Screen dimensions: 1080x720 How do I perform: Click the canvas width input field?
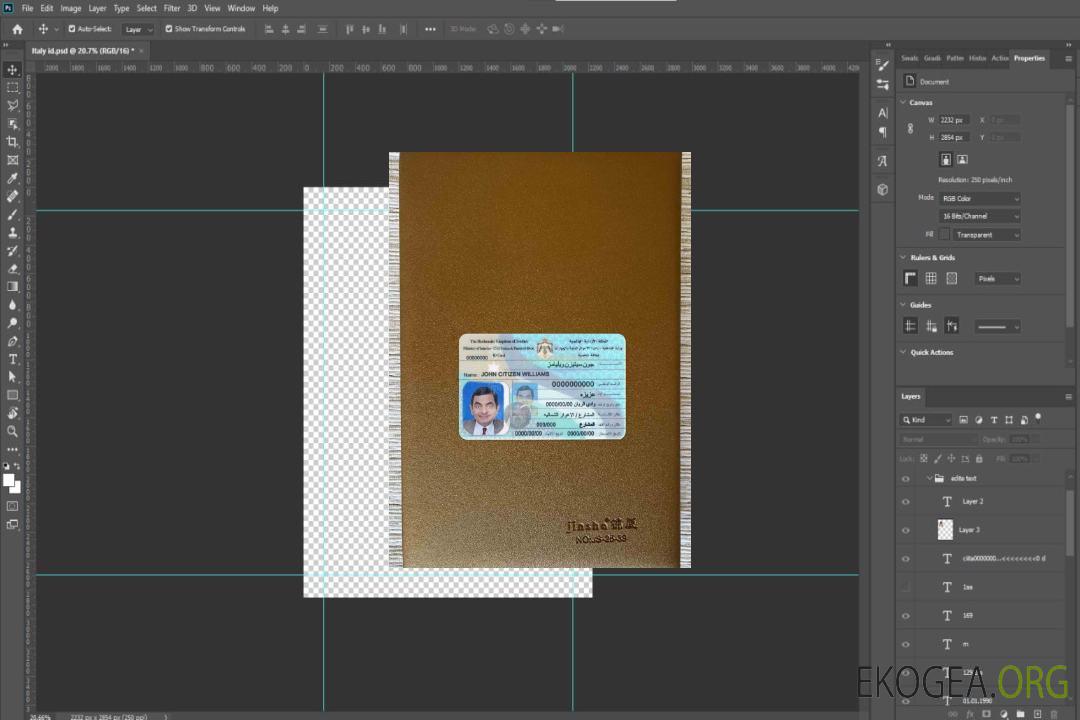click(x=953, y=120)
